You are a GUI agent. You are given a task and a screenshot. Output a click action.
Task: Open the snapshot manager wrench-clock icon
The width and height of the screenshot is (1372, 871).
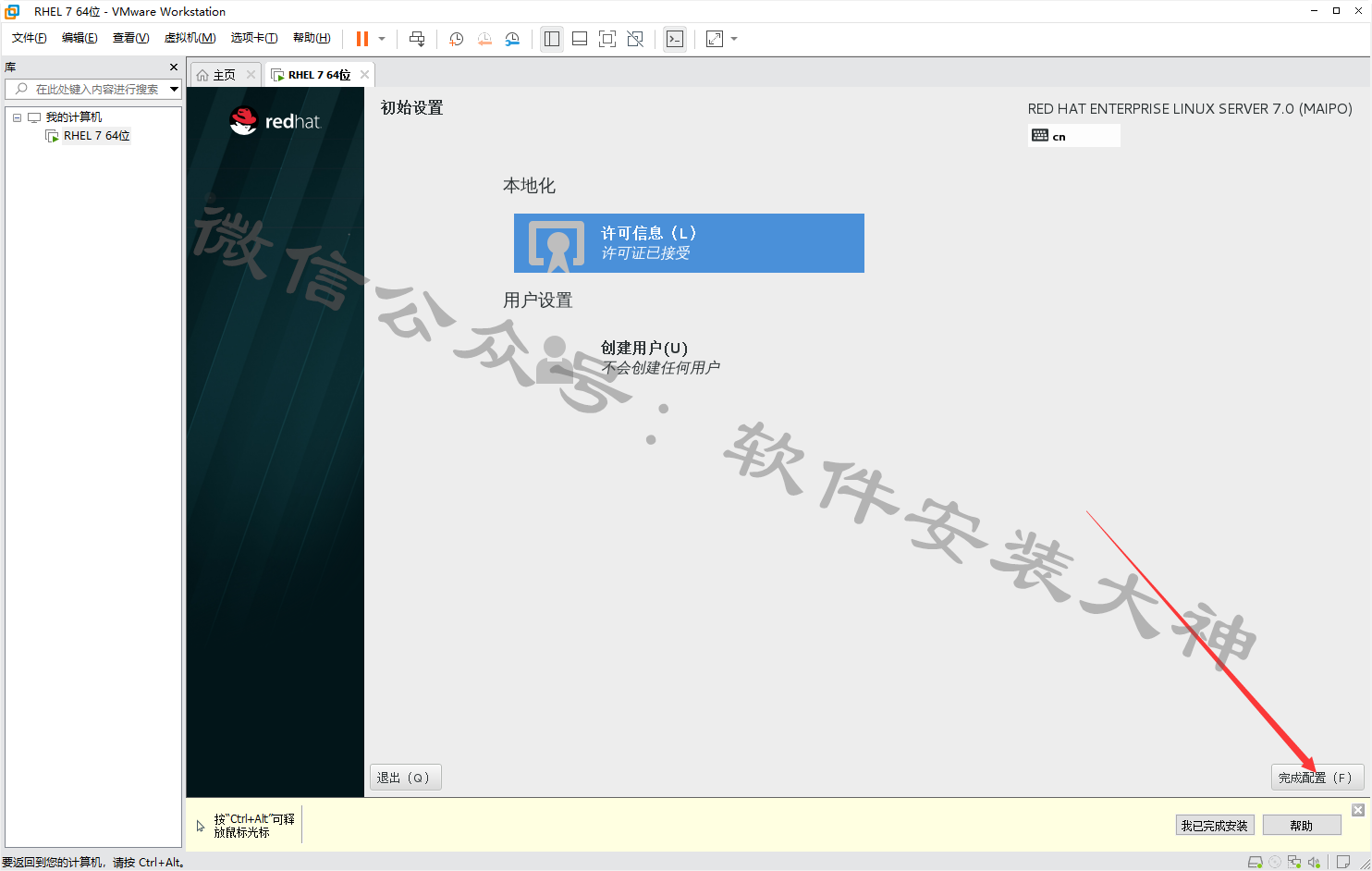point(512,39)
